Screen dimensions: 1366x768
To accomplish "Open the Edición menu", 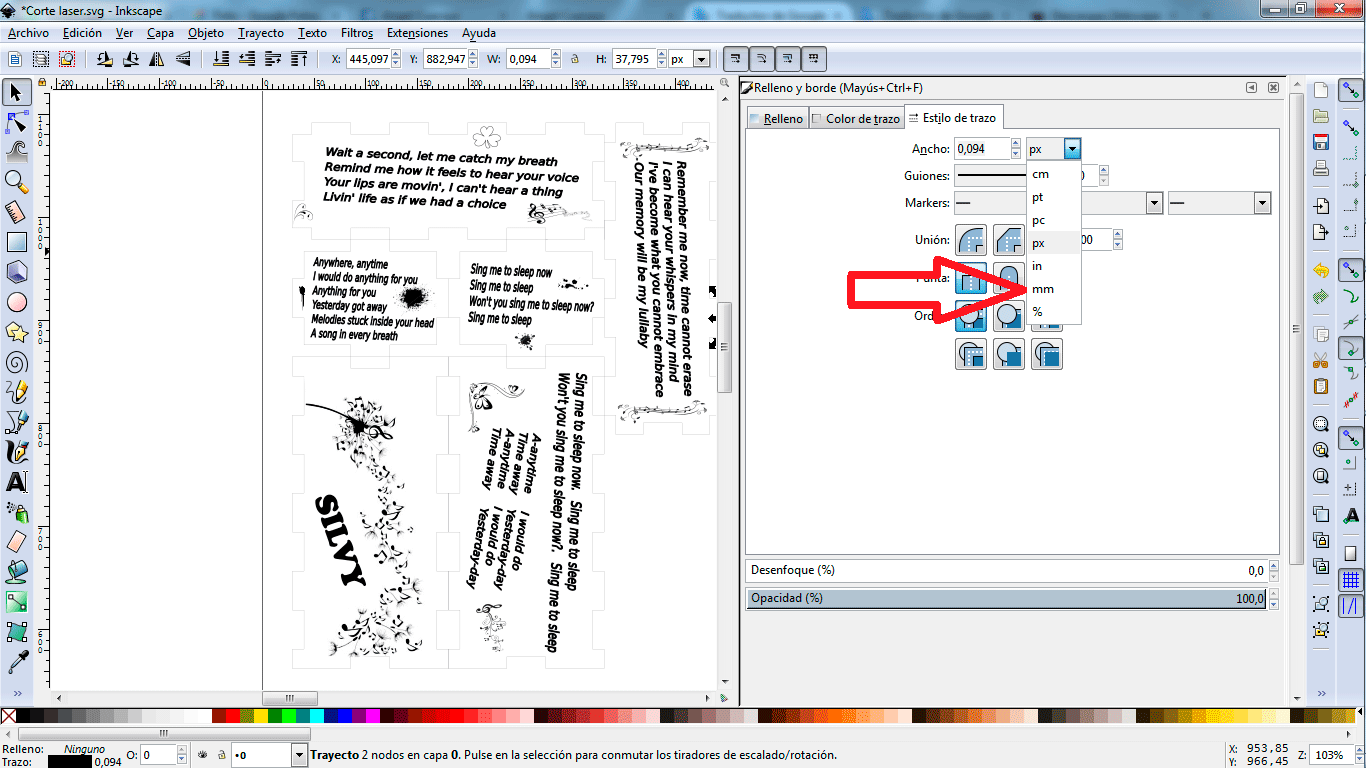I will [x=82, y=32].
